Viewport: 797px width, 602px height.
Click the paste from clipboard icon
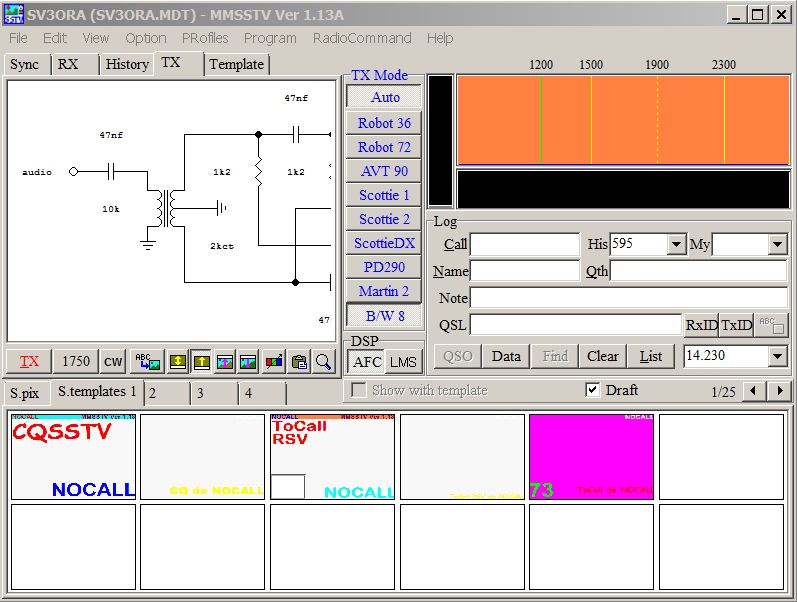click(x=299, y=362)
